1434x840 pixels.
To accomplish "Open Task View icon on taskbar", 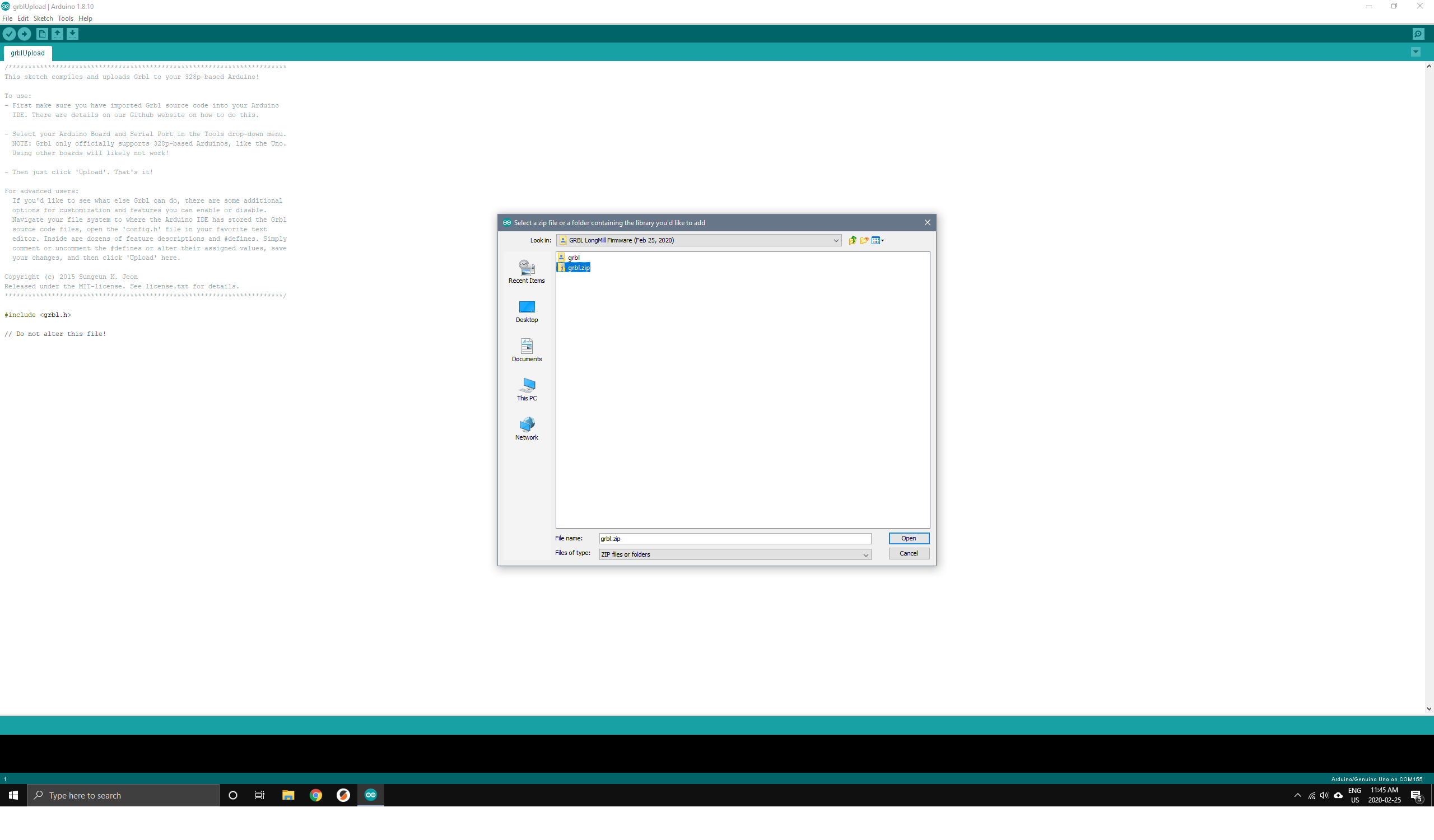I will pyautogui.click(x=260, y=796).
